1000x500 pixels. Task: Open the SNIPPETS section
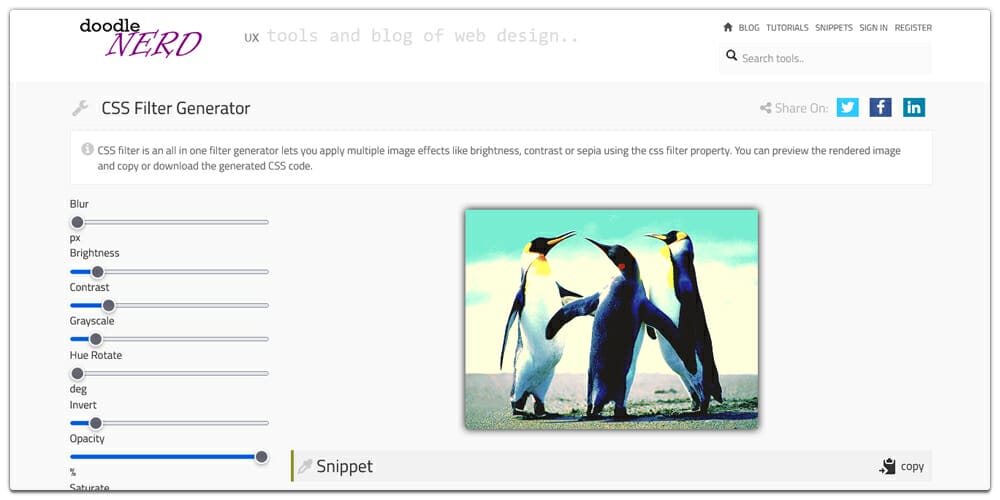(834, 28)
